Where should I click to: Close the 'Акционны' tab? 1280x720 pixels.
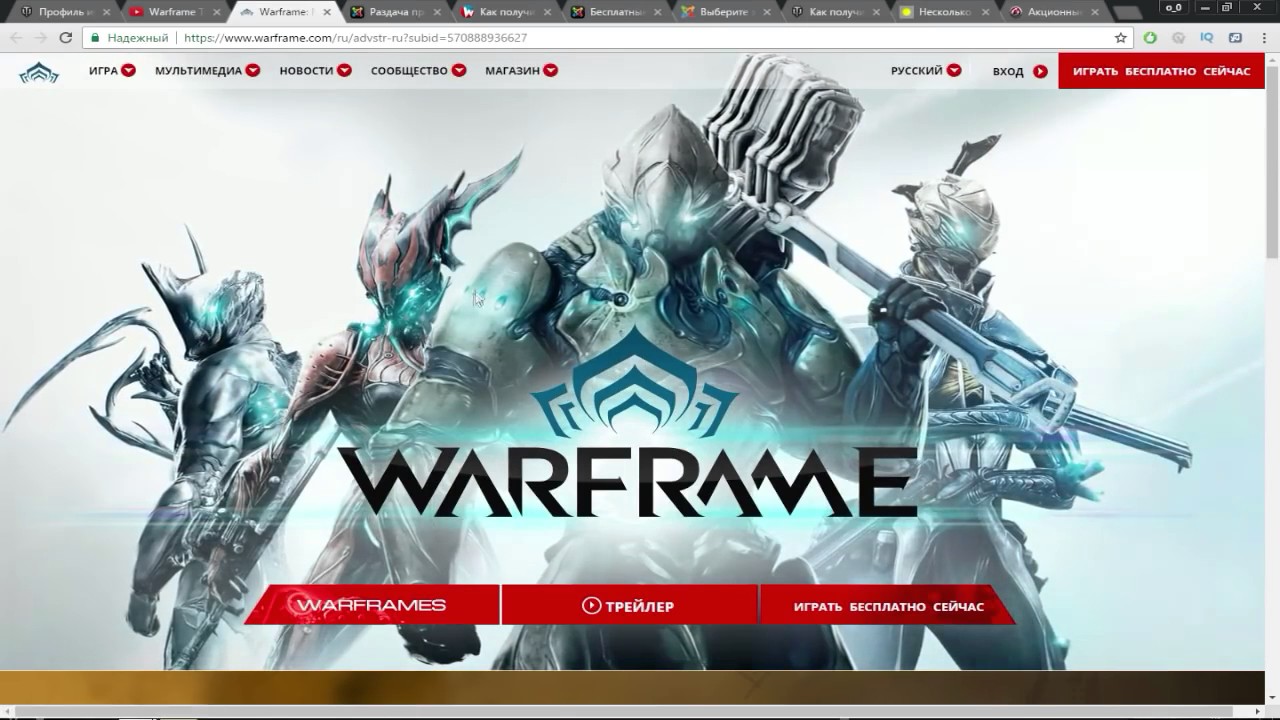click(1095, 12)
